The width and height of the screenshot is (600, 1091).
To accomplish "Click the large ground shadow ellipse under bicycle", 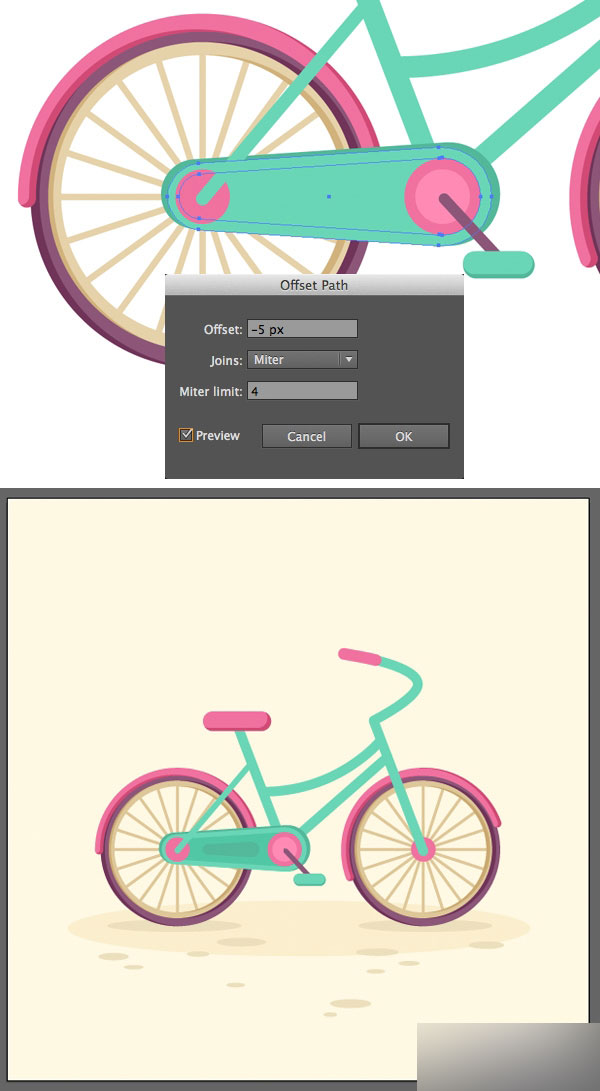I will [x=299, y=927].
